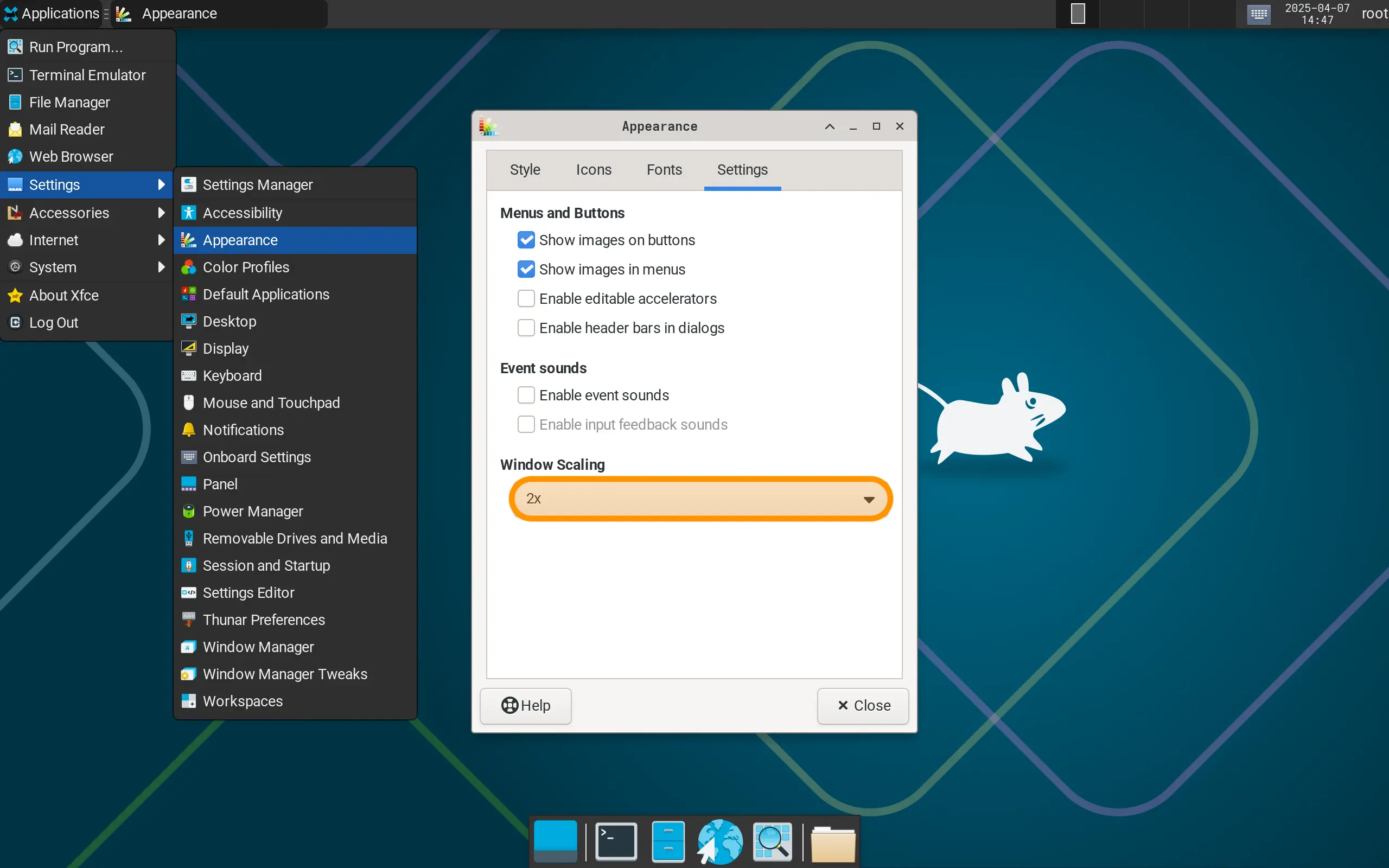1389x868 pixels.
Task: Click the Settings Manager icon in submenu
Action: point(188,185)
